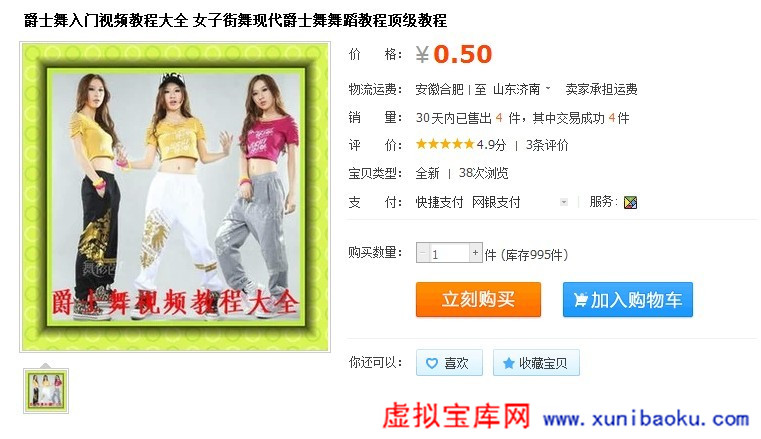Expand the payment methods dropdown arrow
This screenshot has height=439, width=761.
click(x=563, y=202)
